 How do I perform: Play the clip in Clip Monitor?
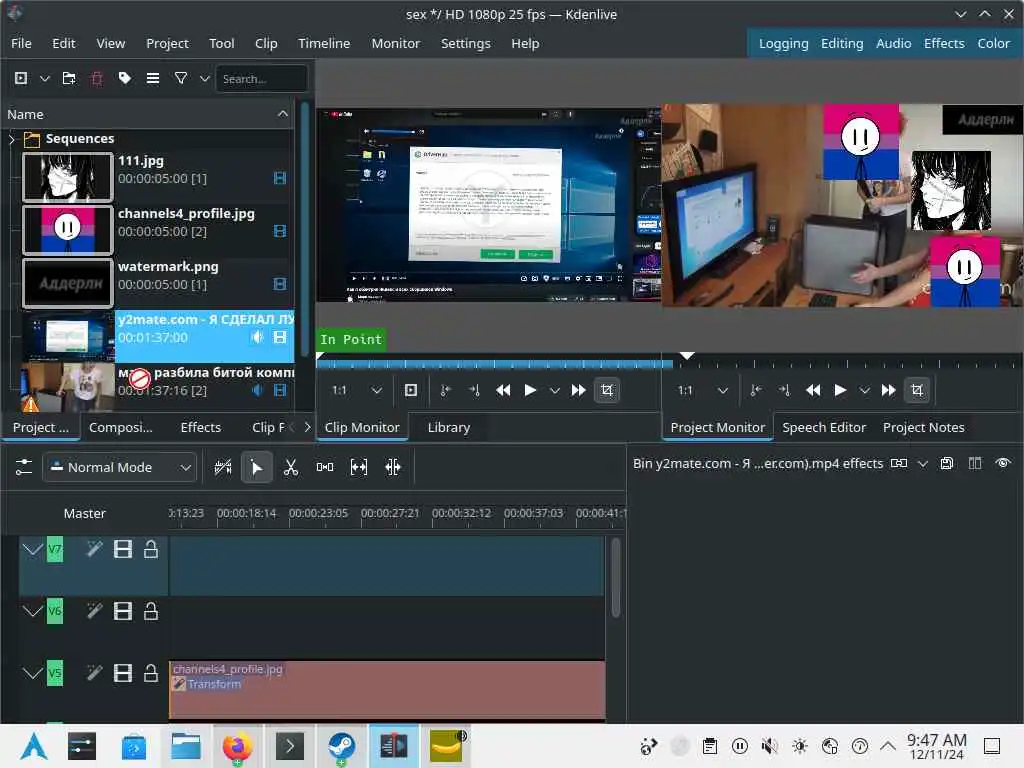click(x=530, y=390)
